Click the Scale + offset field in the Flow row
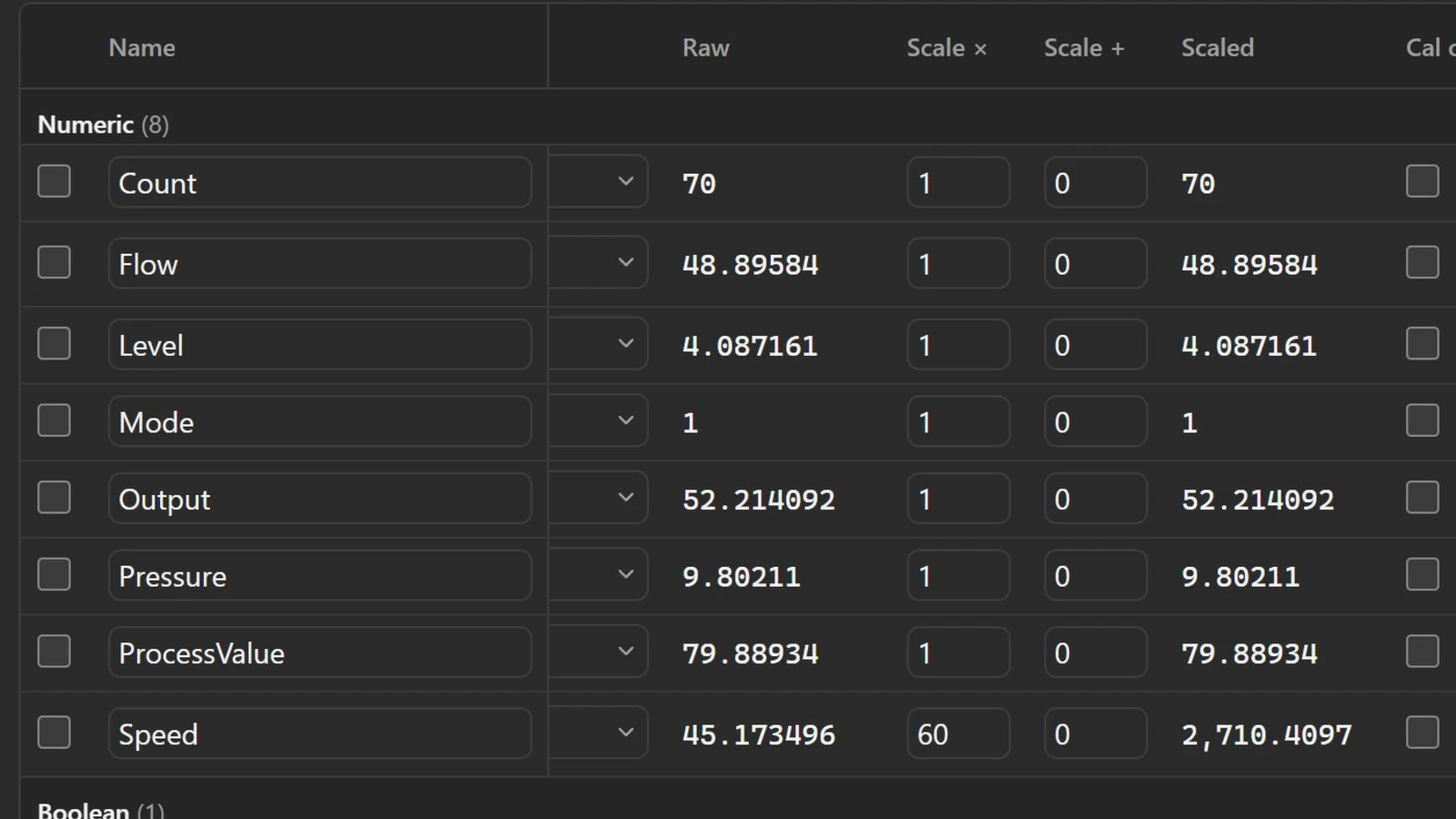 [1096, 263]
